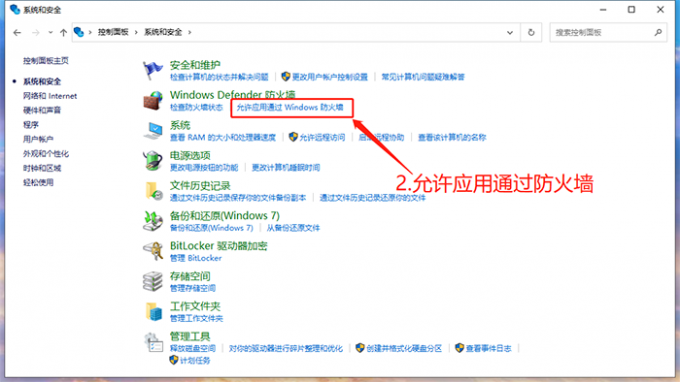Expand address bar history dropdown
The height and width of the screenshot is (382, 680).
(510, 33)
